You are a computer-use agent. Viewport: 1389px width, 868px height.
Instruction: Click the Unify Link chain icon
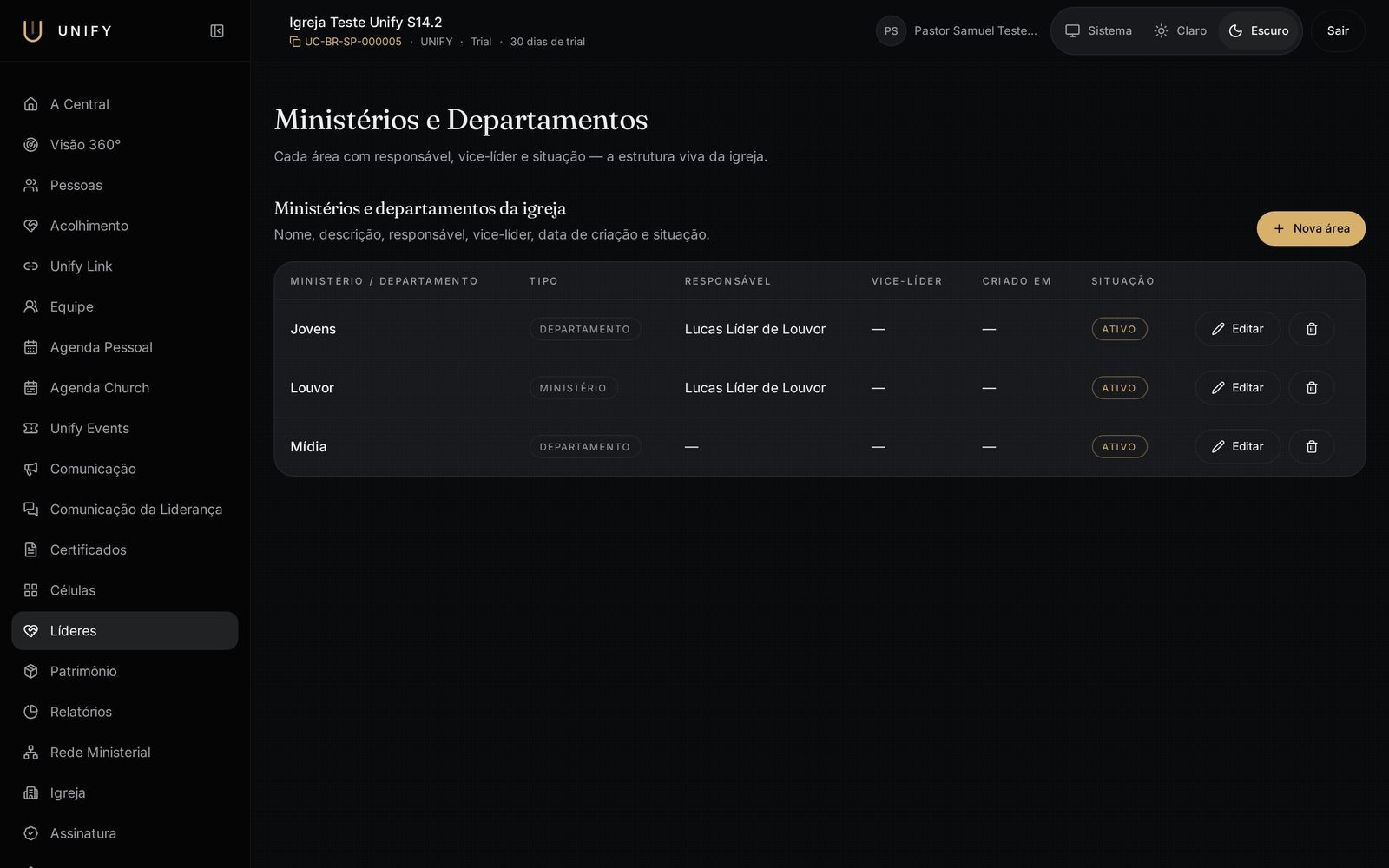[x=31, y=266]
